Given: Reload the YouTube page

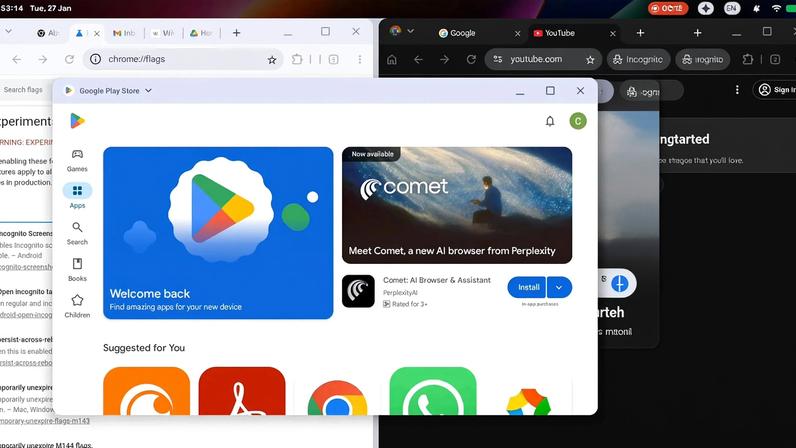Looking at the screenshot, I should point(471,60).
